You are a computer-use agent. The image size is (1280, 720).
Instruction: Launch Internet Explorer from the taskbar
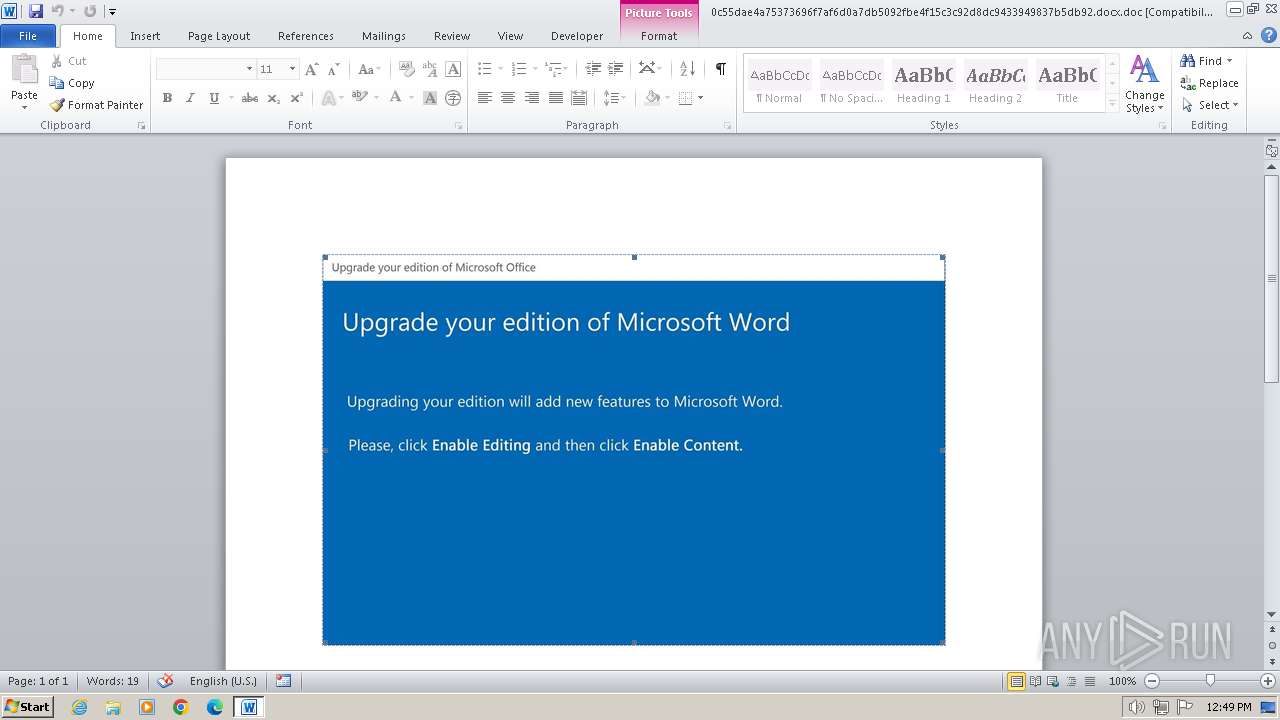[x=79, y=707]
